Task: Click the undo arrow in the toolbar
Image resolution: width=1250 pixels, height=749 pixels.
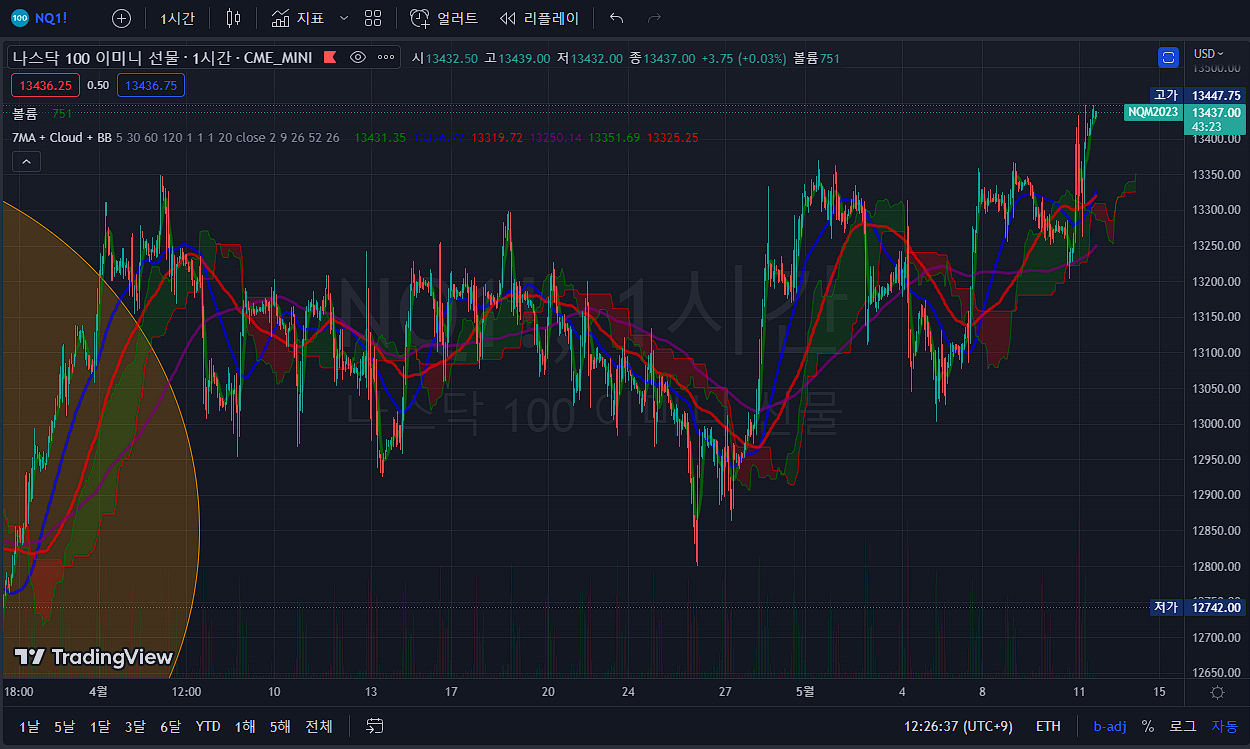Action: point(617,18)
